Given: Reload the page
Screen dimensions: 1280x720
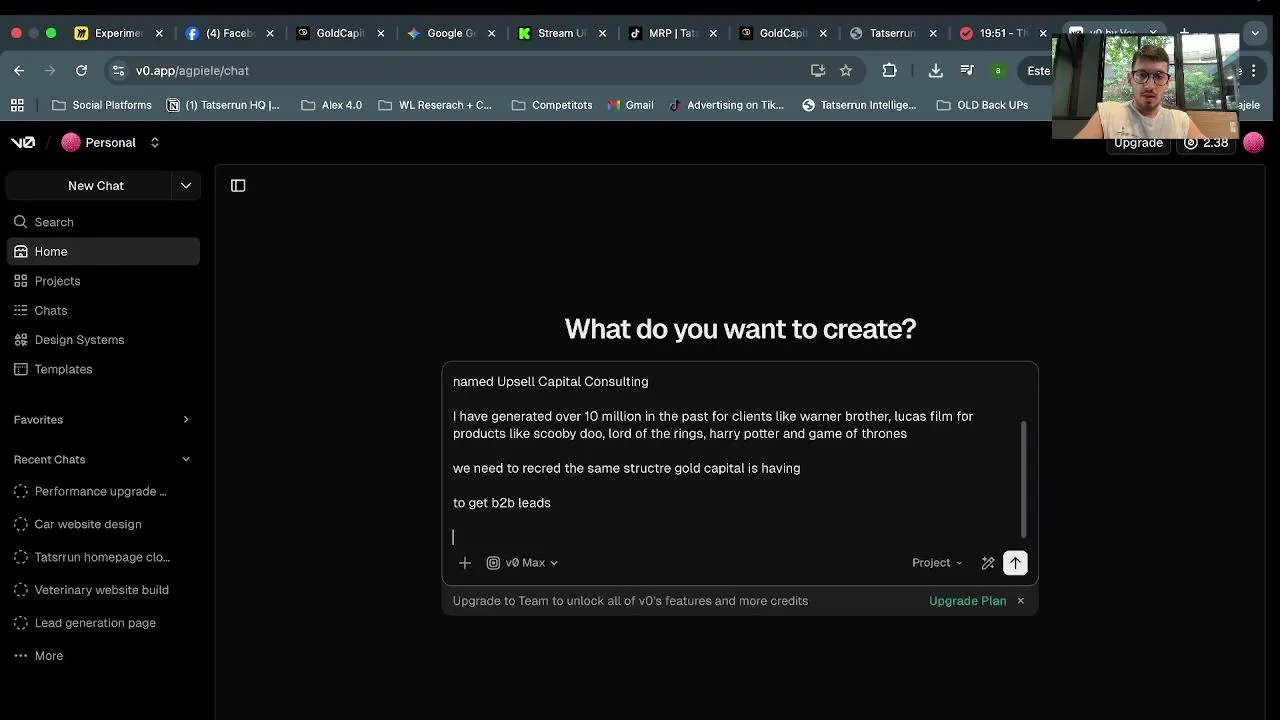Looking at the screenshot, I should [81, 70].
